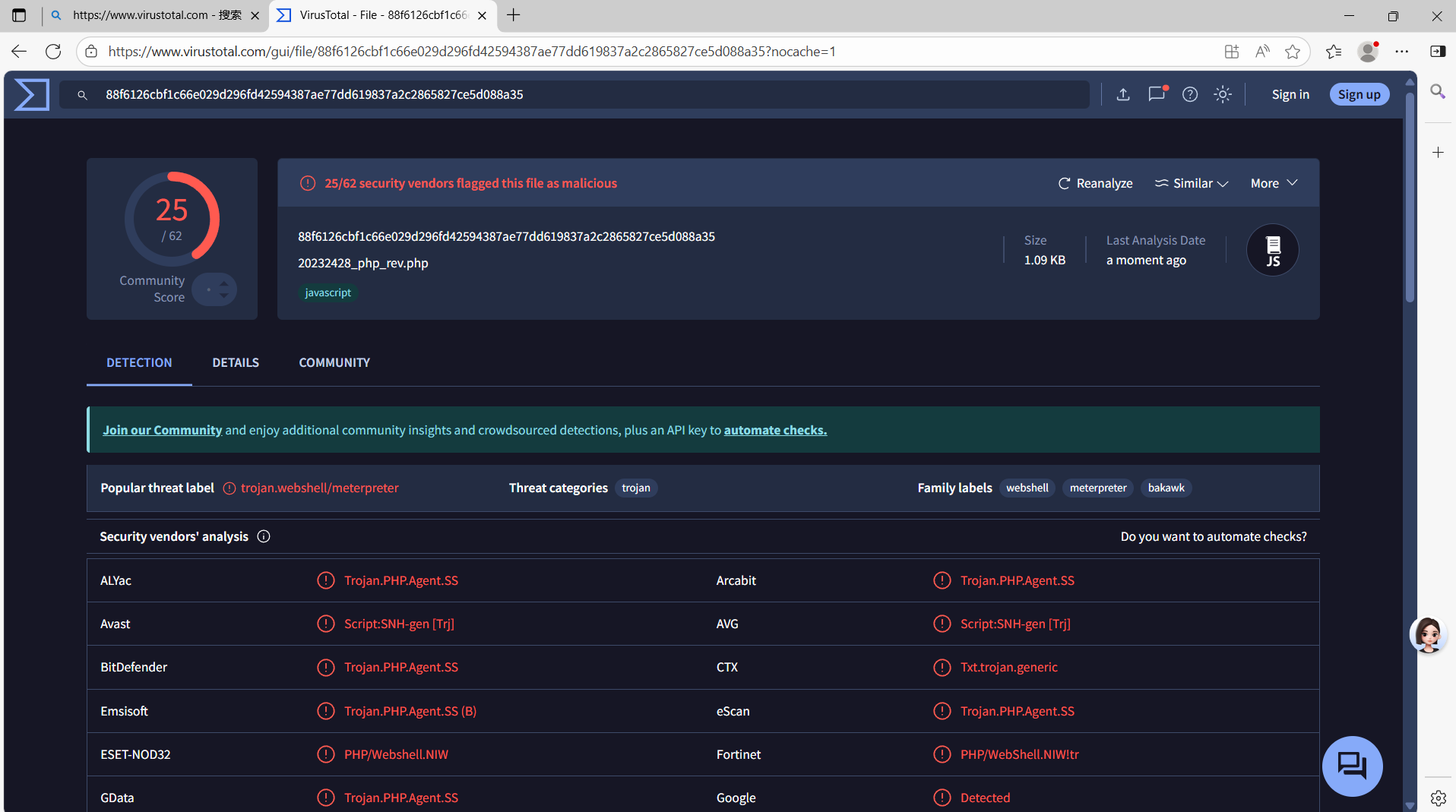Open the chat support bubble
Viewport: 1456px width, 812px height.
1352,766
